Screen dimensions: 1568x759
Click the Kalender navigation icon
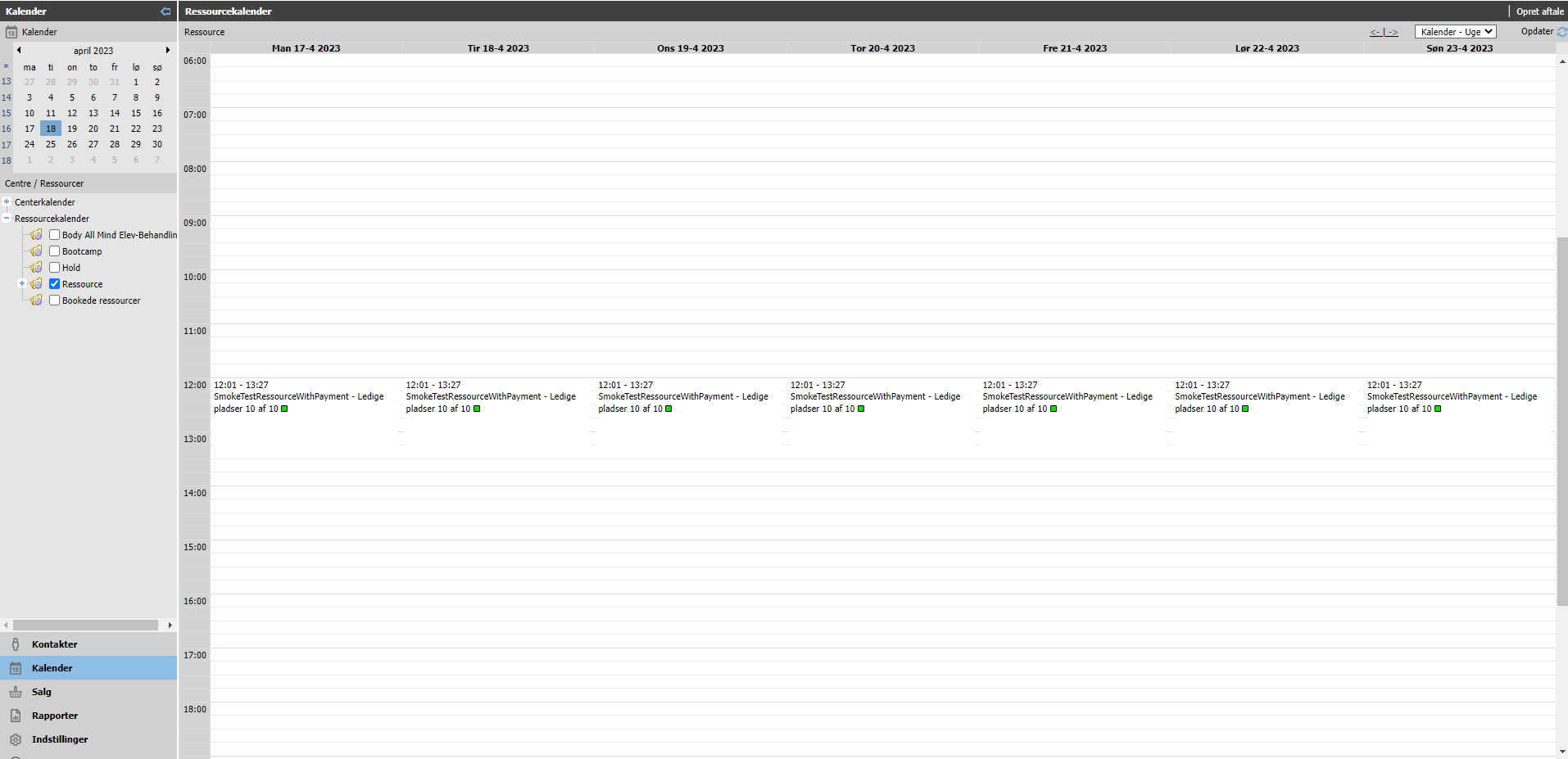(x=16, y=668)
